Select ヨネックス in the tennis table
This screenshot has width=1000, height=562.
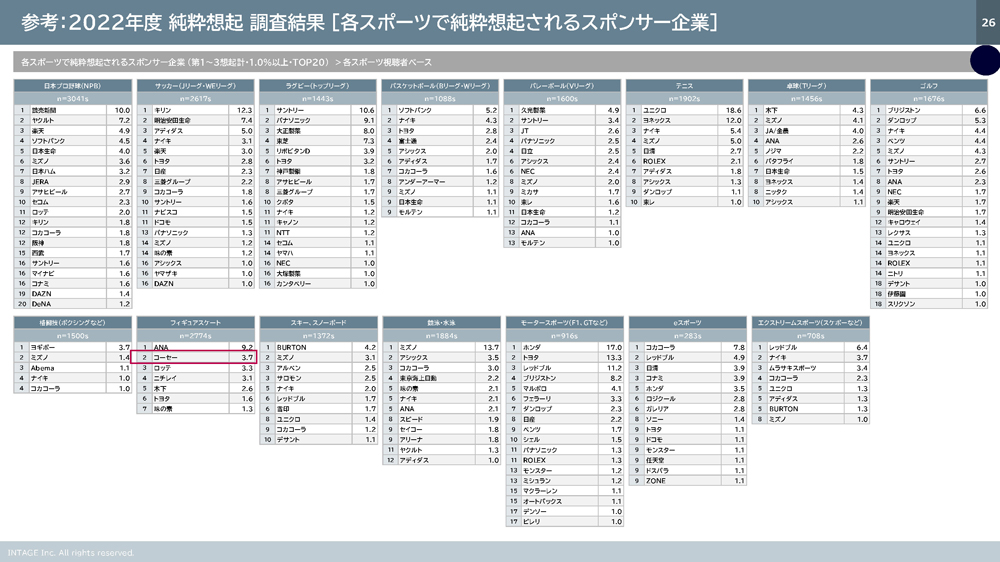click(x=656, y=121)
